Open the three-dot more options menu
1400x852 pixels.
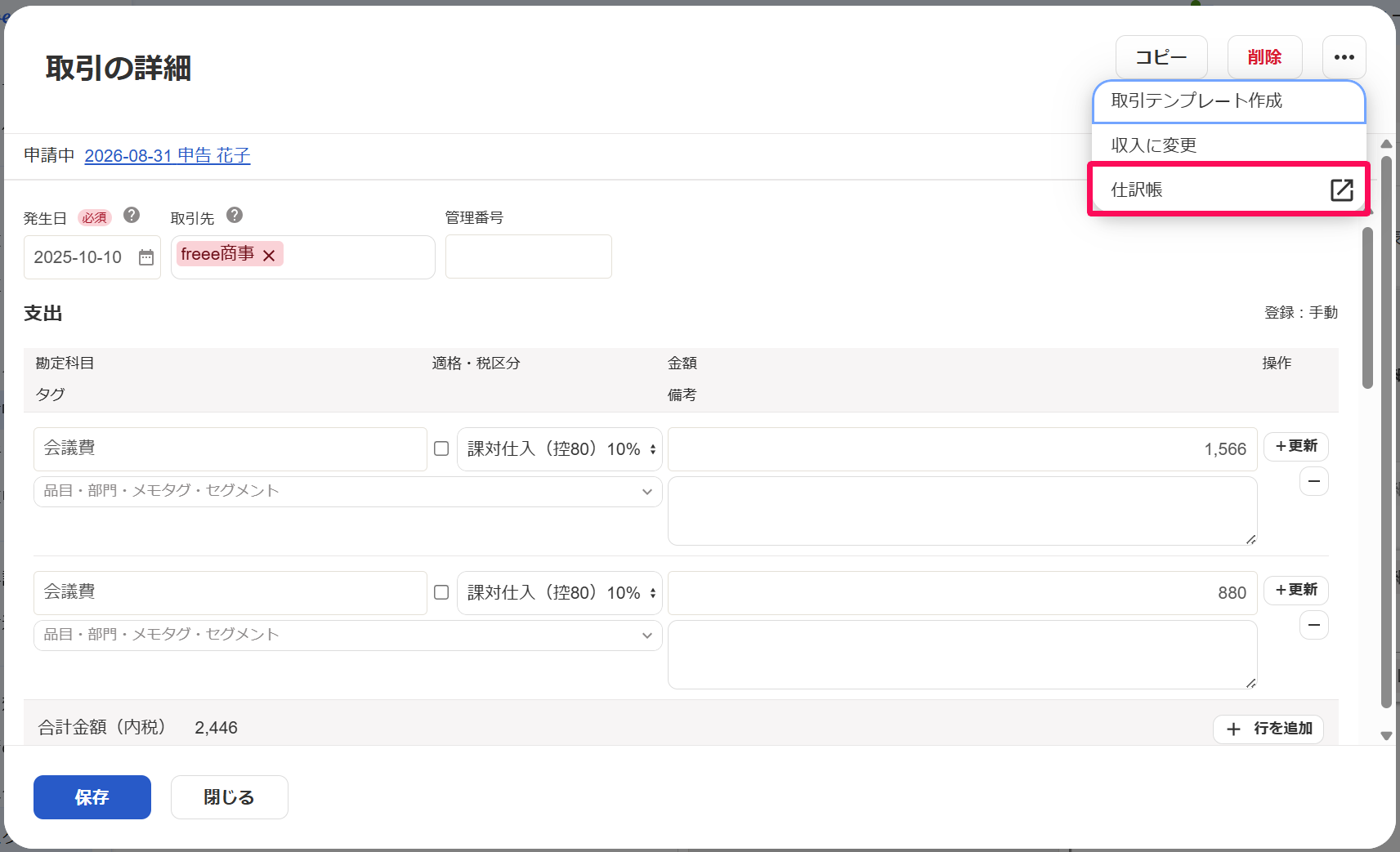1344,57
